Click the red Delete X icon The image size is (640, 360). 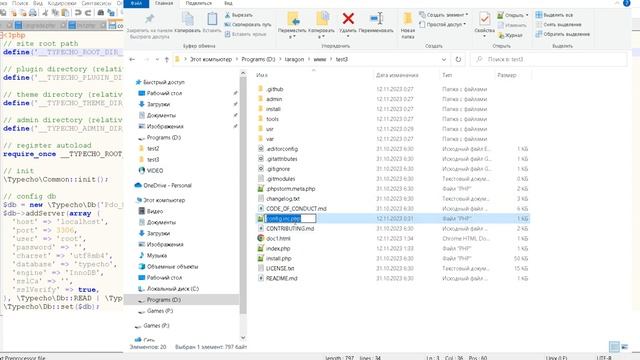coord(348,18)
